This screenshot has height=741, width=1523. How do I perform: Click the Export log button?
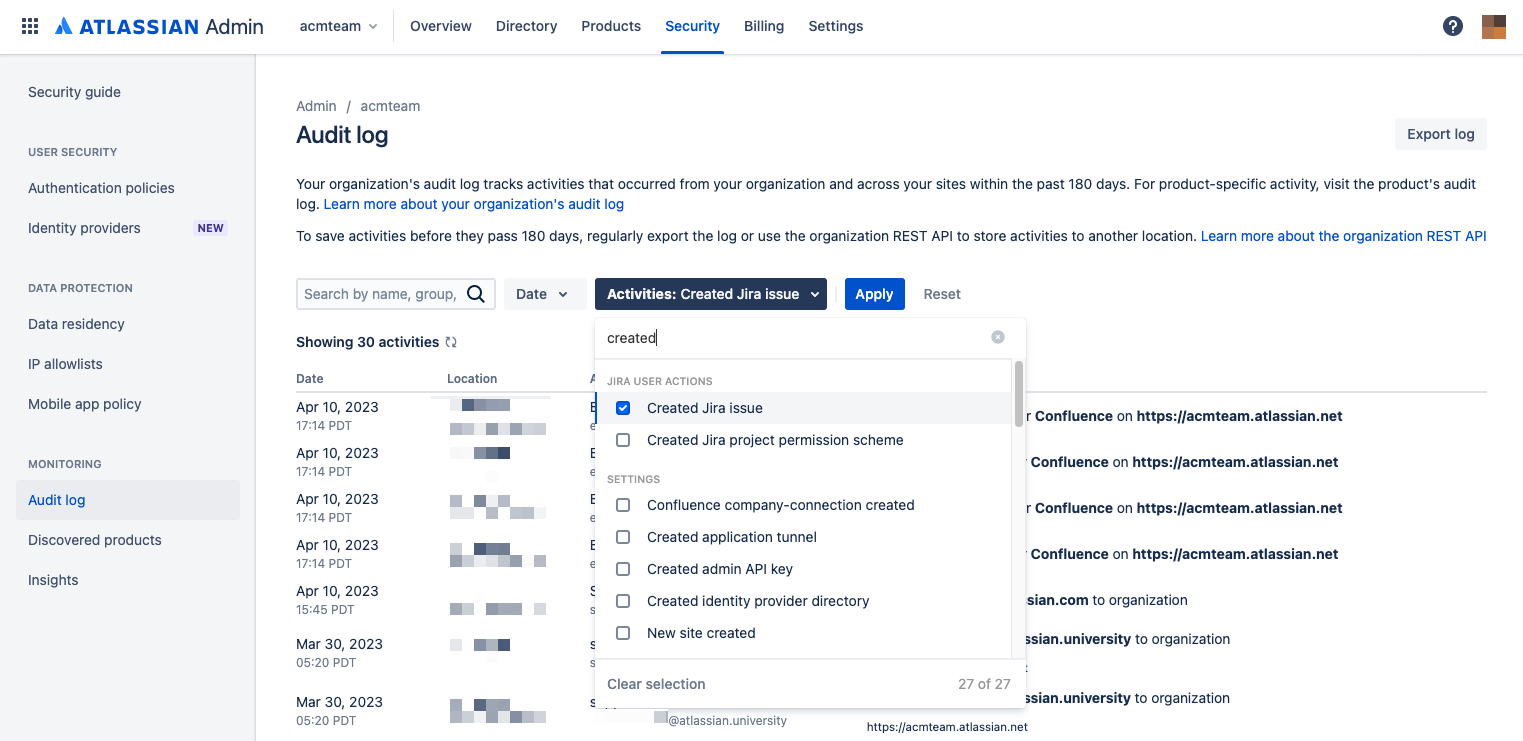pos(1440,133)
